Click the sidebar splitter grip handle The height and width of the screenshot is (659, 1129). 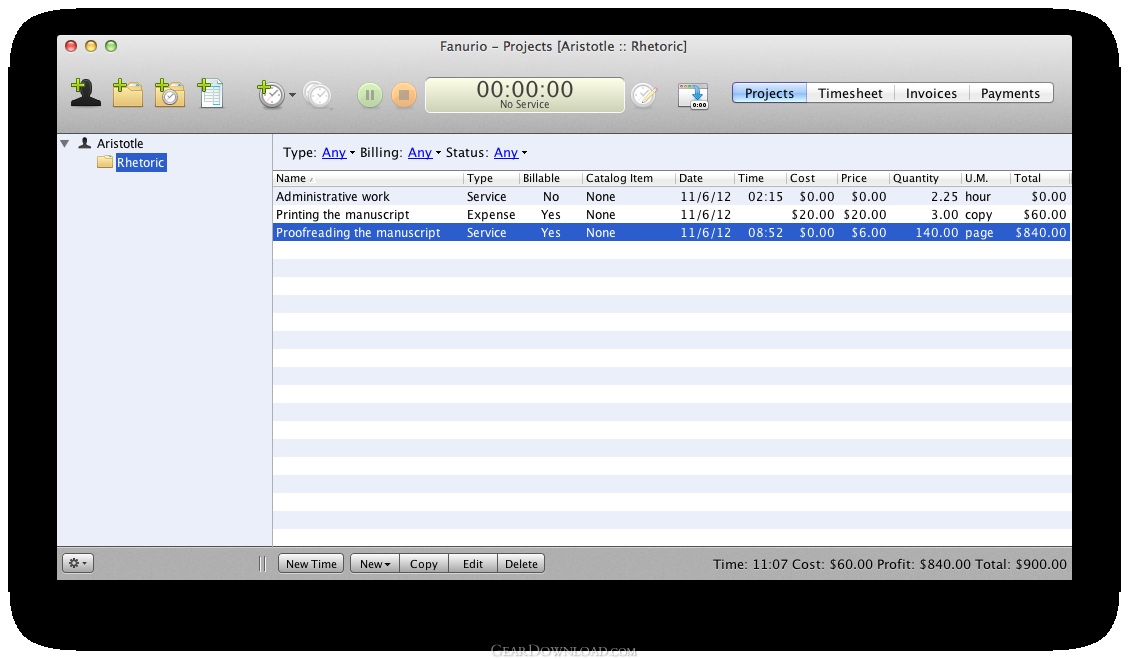[x=262, y=563]
